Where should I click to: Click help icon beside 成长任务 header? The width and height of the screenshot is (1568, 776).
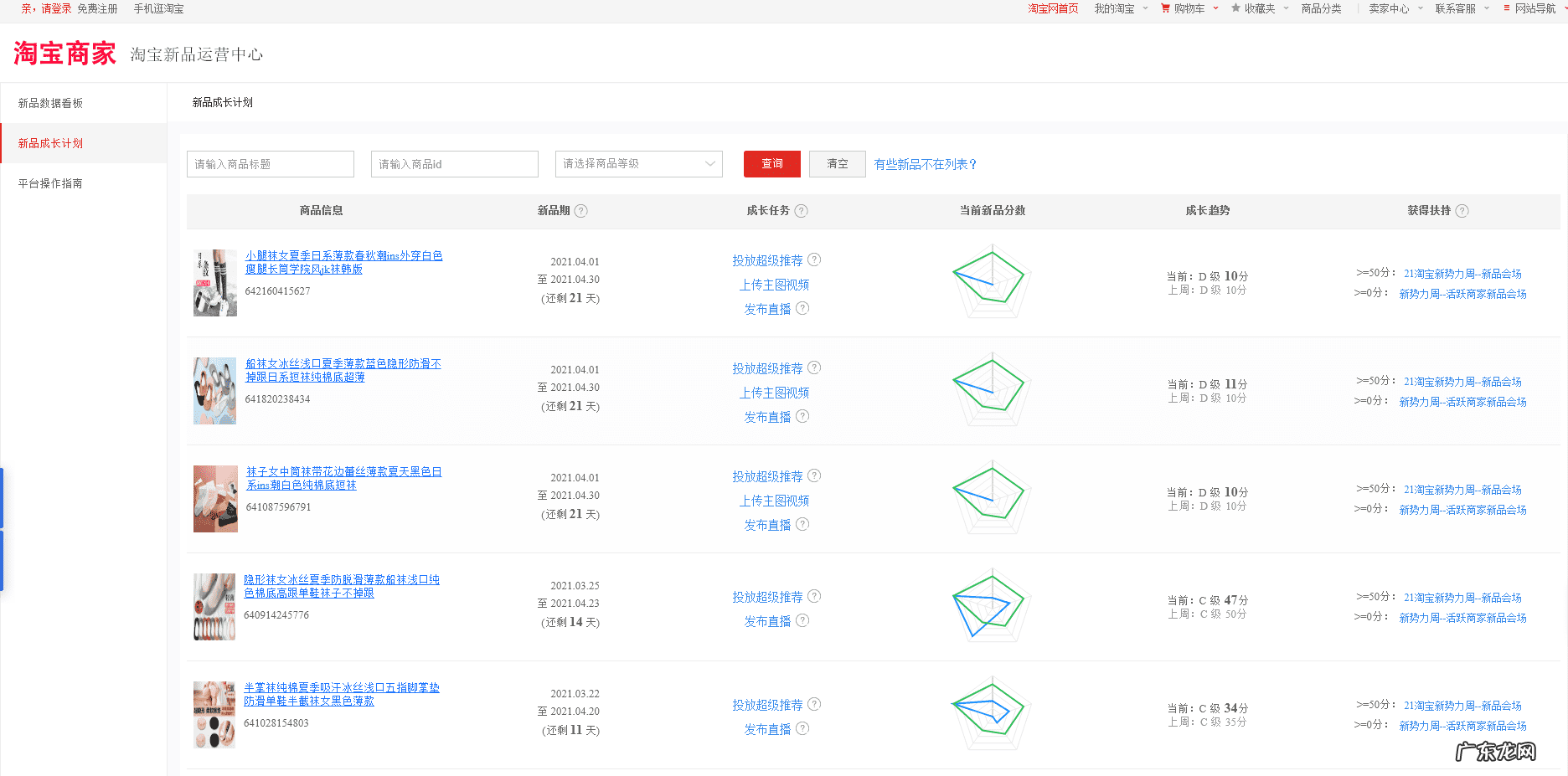point(802,211)
